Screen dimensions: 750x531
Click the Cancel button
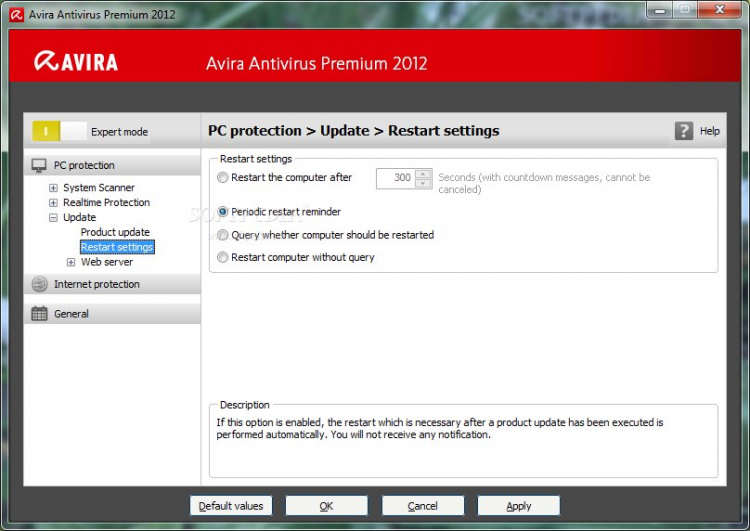pyautogui.click(x=423, y=506)
